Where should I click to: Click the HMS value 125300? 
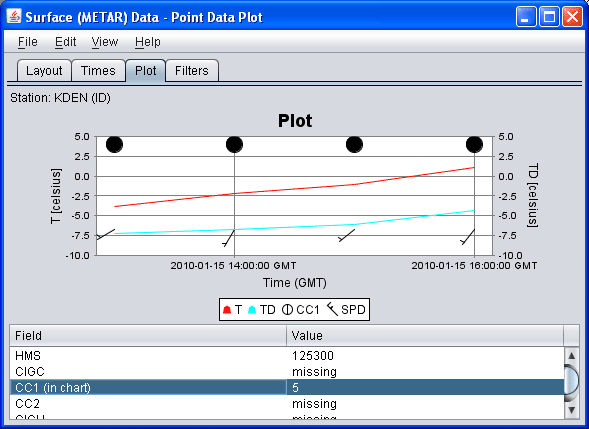(x=313, y=355)
